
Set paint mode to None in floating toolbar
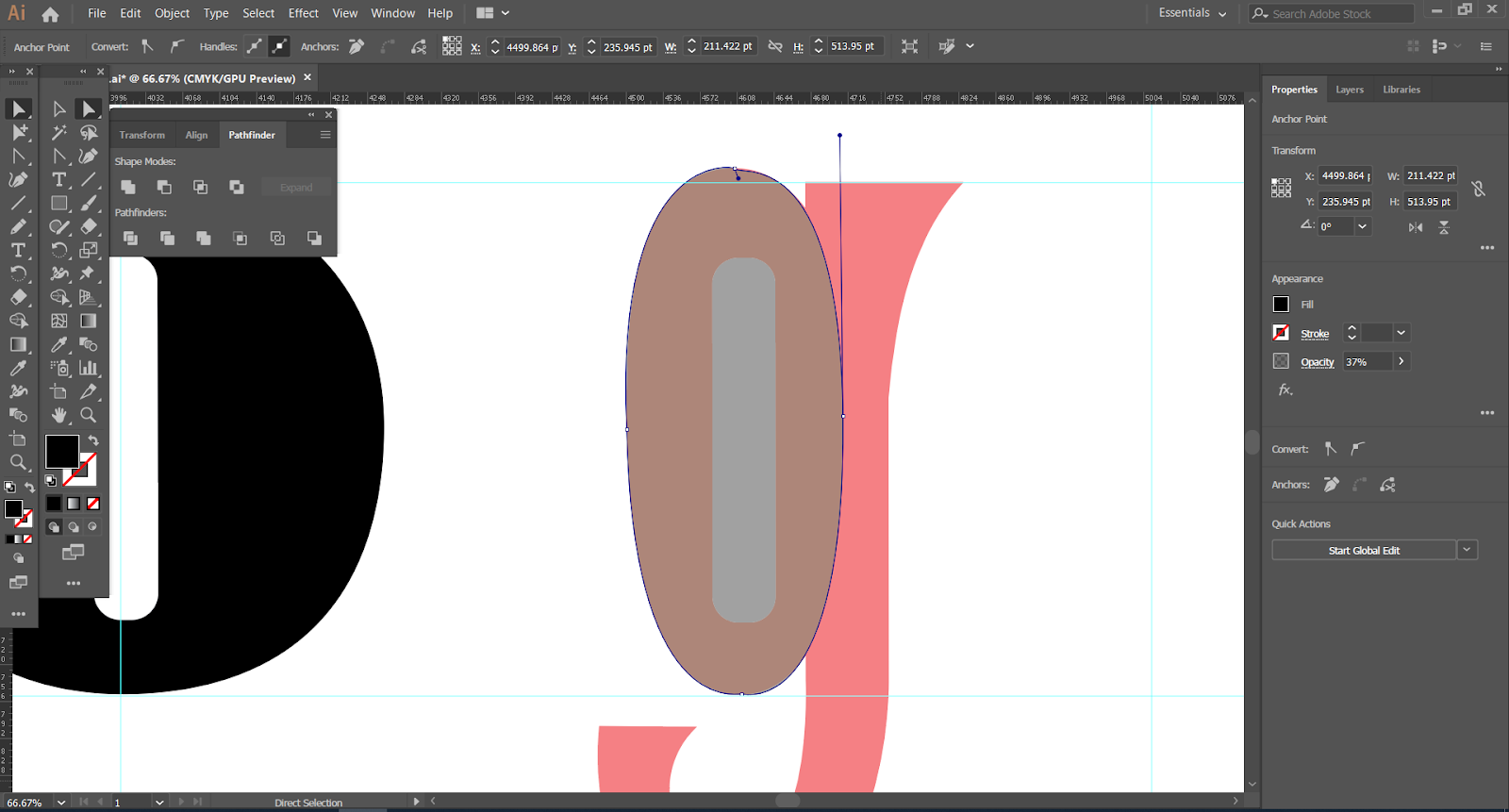(x=93, y=504)
